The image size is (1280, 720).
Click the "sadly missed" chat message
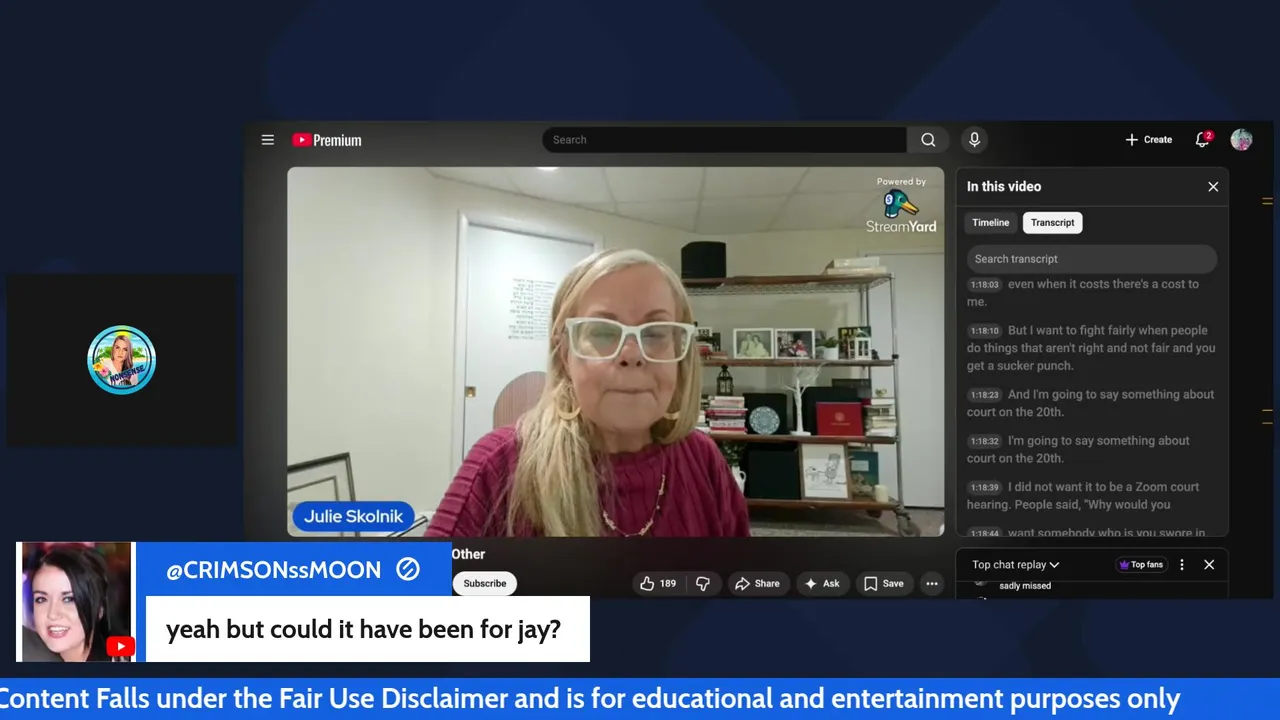1025,586
